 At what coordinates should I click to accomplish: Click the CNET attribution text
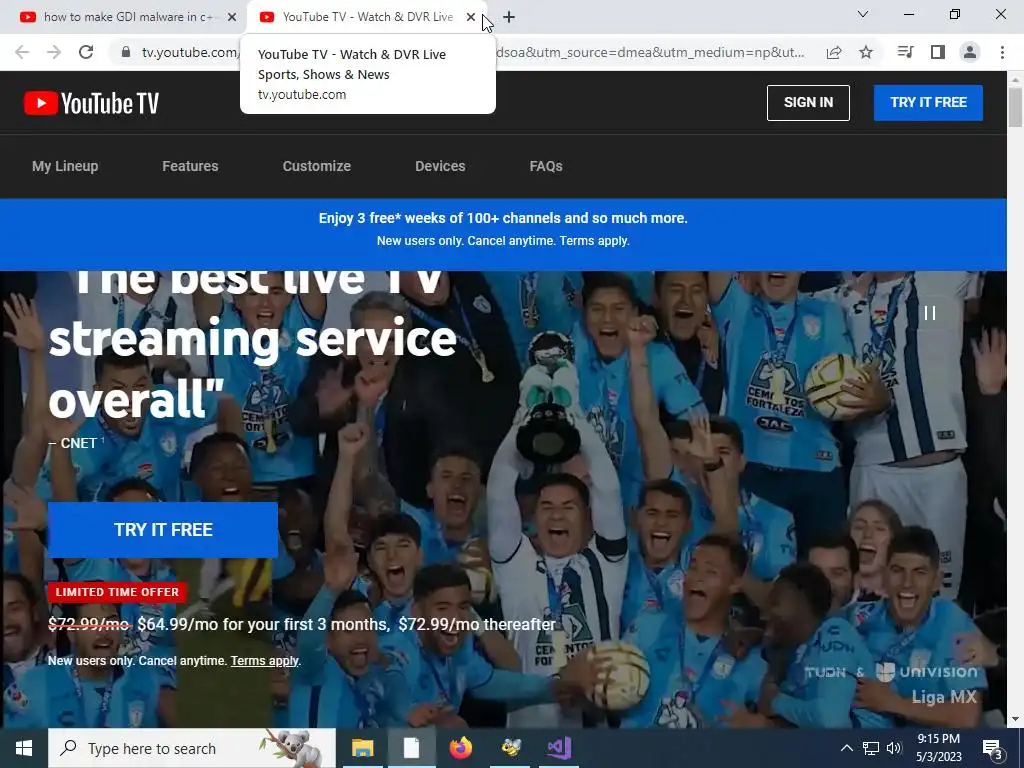click(x=73, y=443)
